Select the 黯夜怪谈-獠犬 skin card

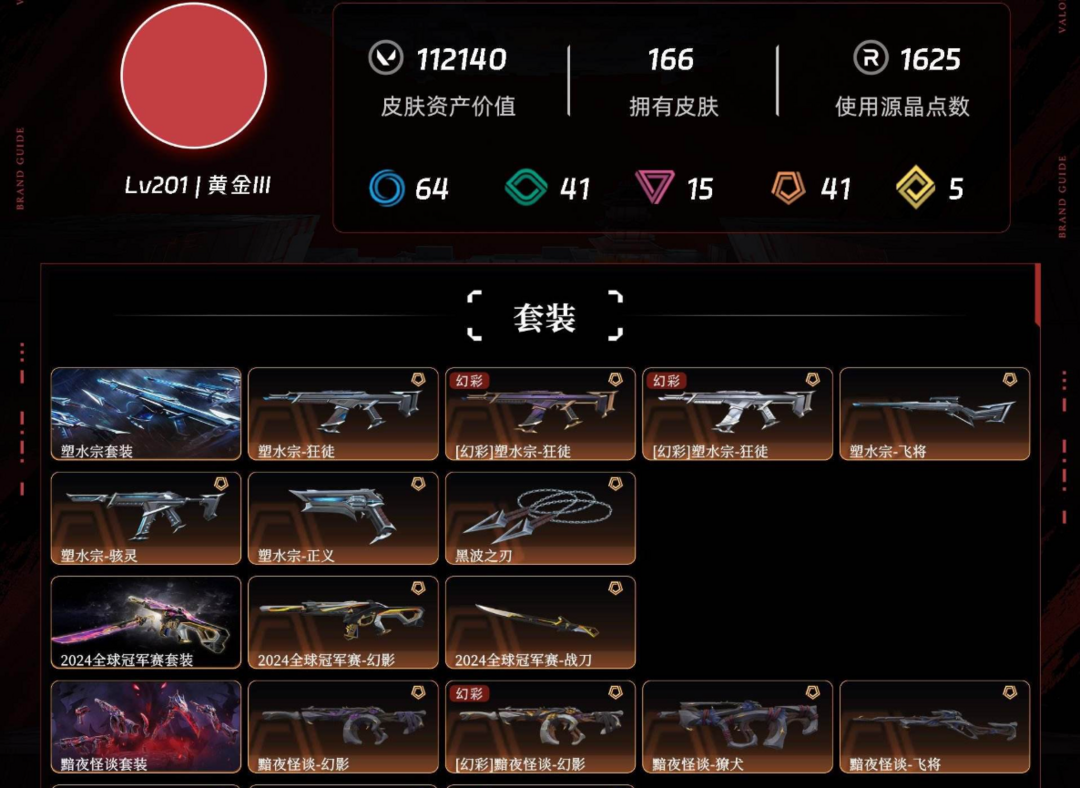pyautogui.click(x=738, y=727)
